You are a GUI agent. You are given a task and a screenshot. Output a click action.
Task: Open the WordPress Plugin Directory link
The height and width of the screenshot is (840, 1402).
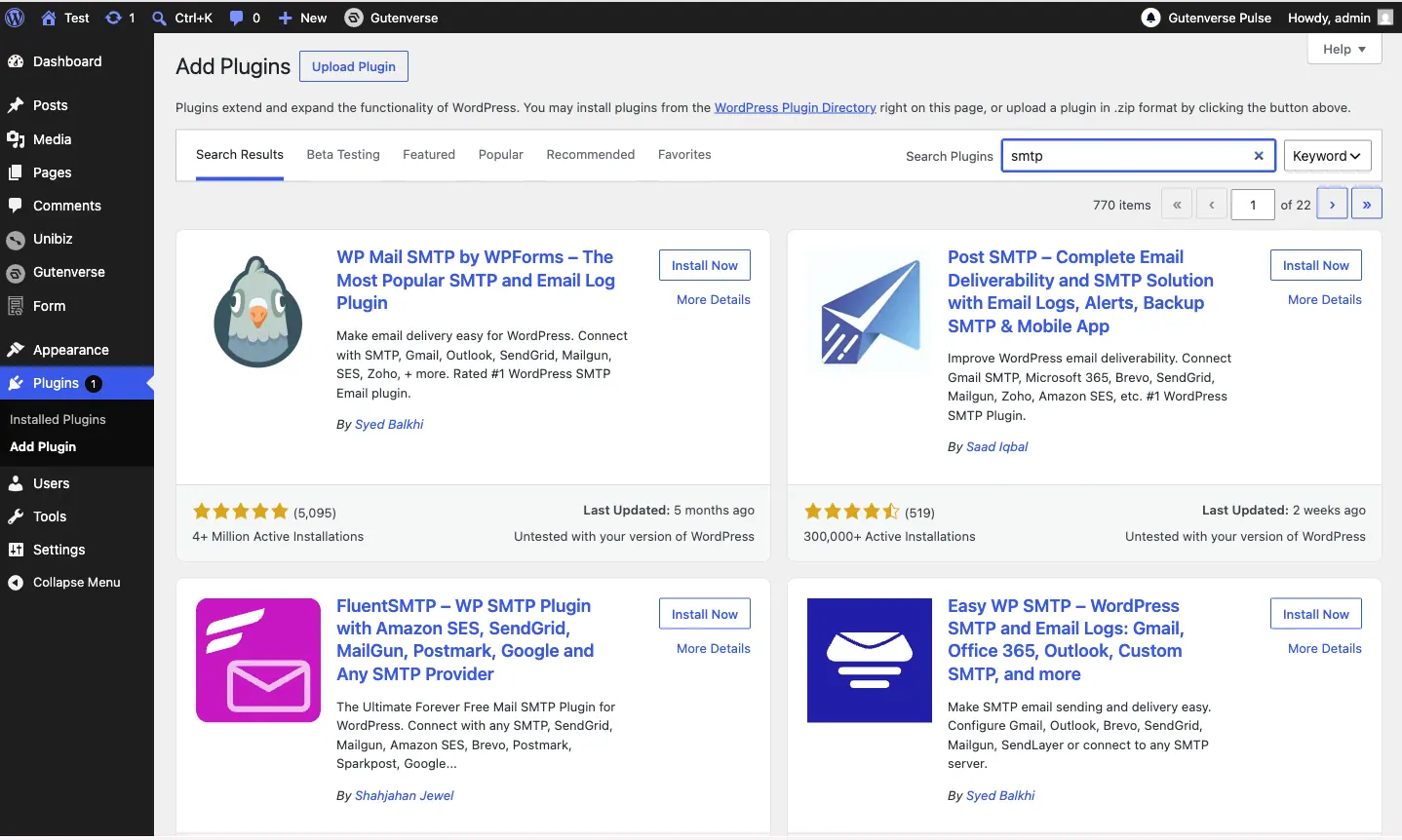pyautogui.click(x=796, y=108)
